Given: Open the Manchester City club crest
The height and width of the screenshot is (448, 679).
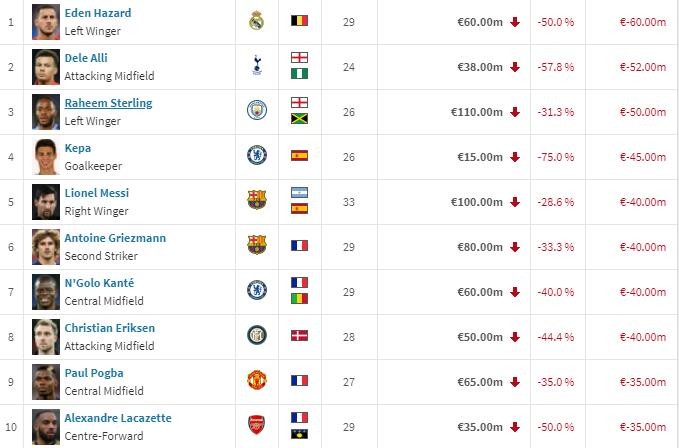Looking at the screenshot, I should [257, 110].
